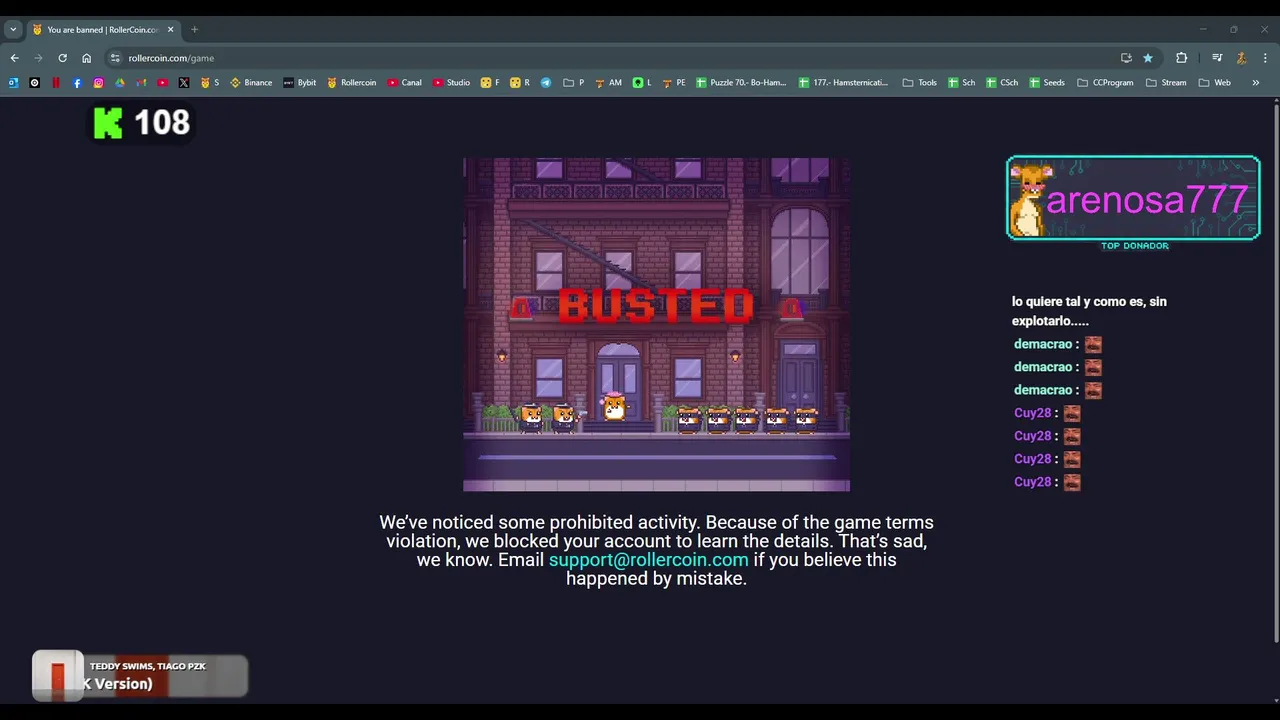
Task: Open the YouTube bookmark icon after Gmail
Action: point(162,83)
